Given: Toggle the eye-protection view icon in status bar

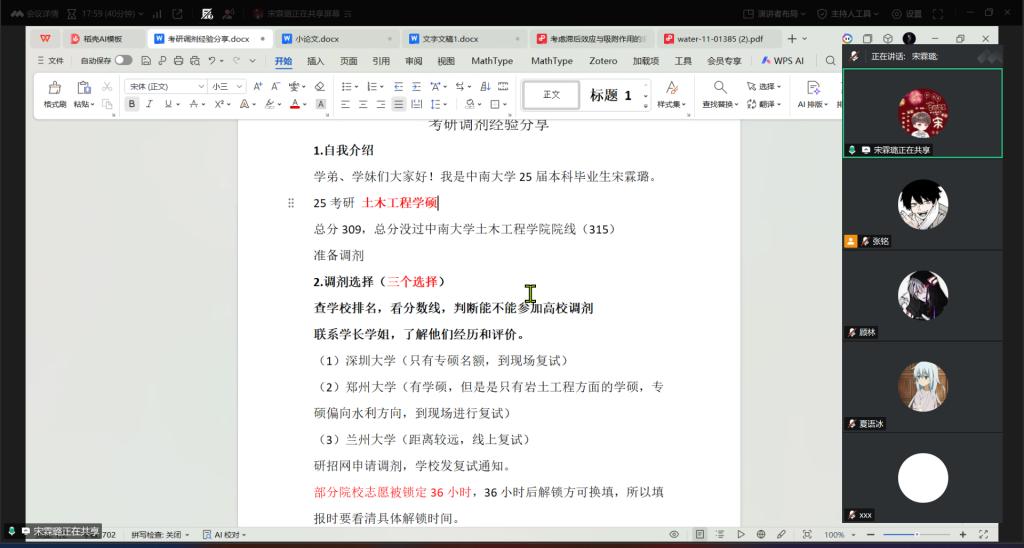Looking at the screenshot, I should (x=675, y=535).
